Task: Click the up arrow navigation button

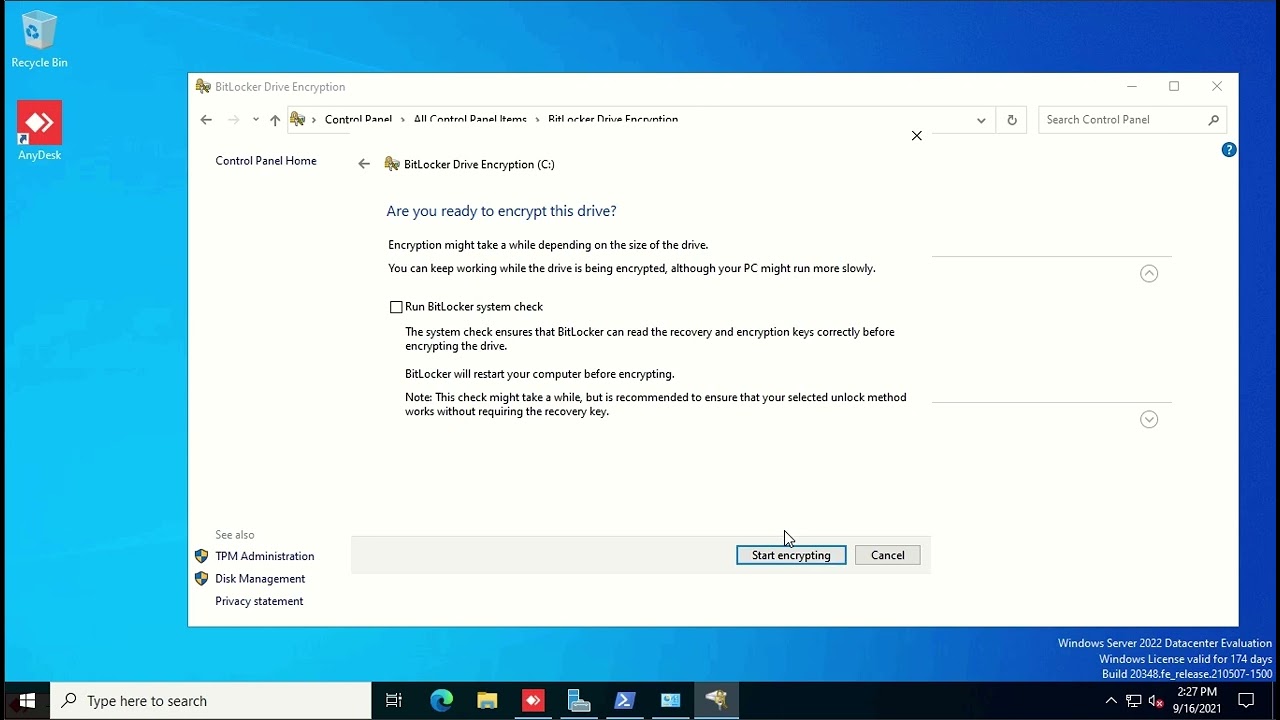Action: click(276, 119)
